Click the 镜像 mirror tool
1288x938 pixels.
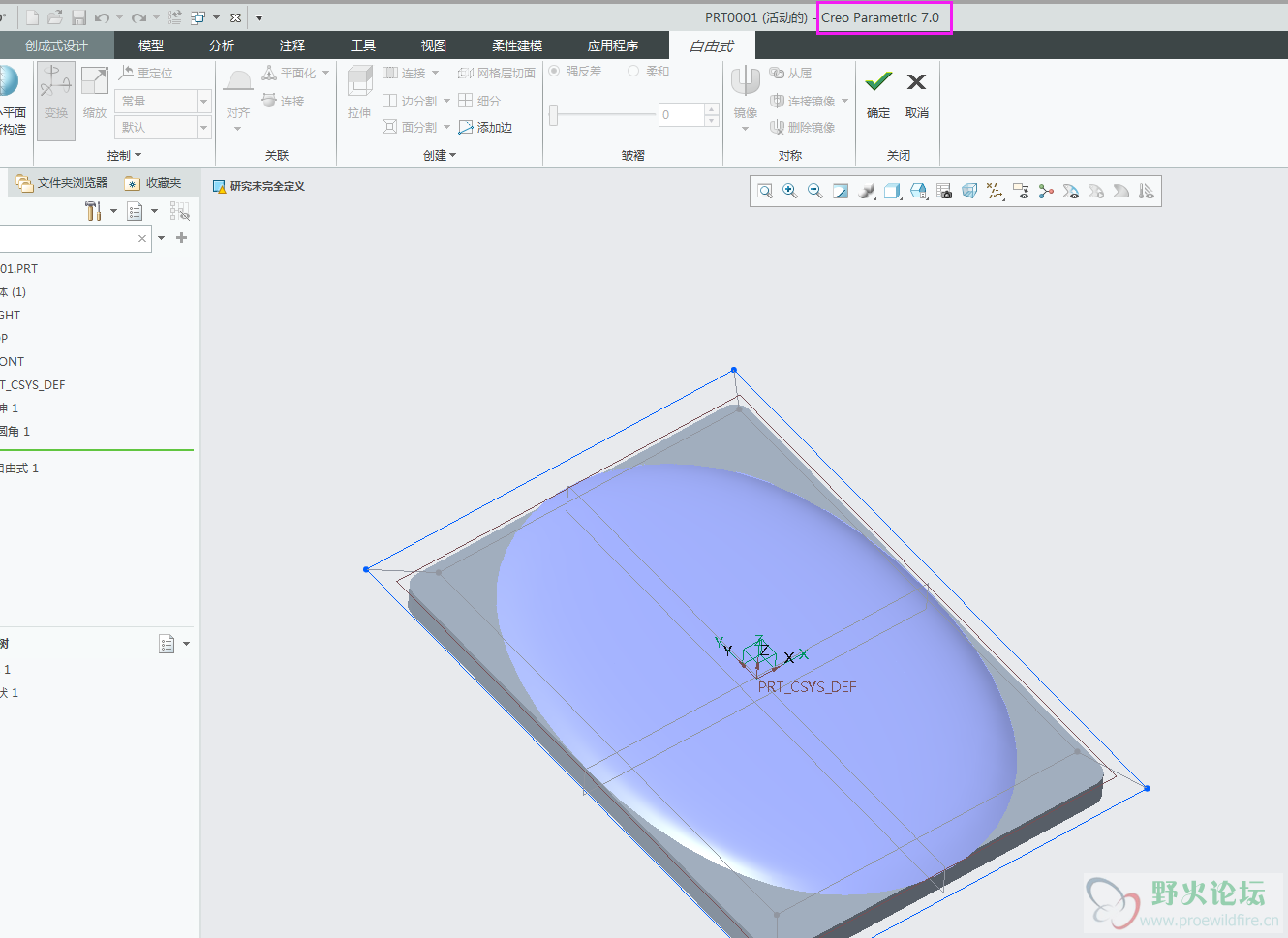tap(745, 94)
